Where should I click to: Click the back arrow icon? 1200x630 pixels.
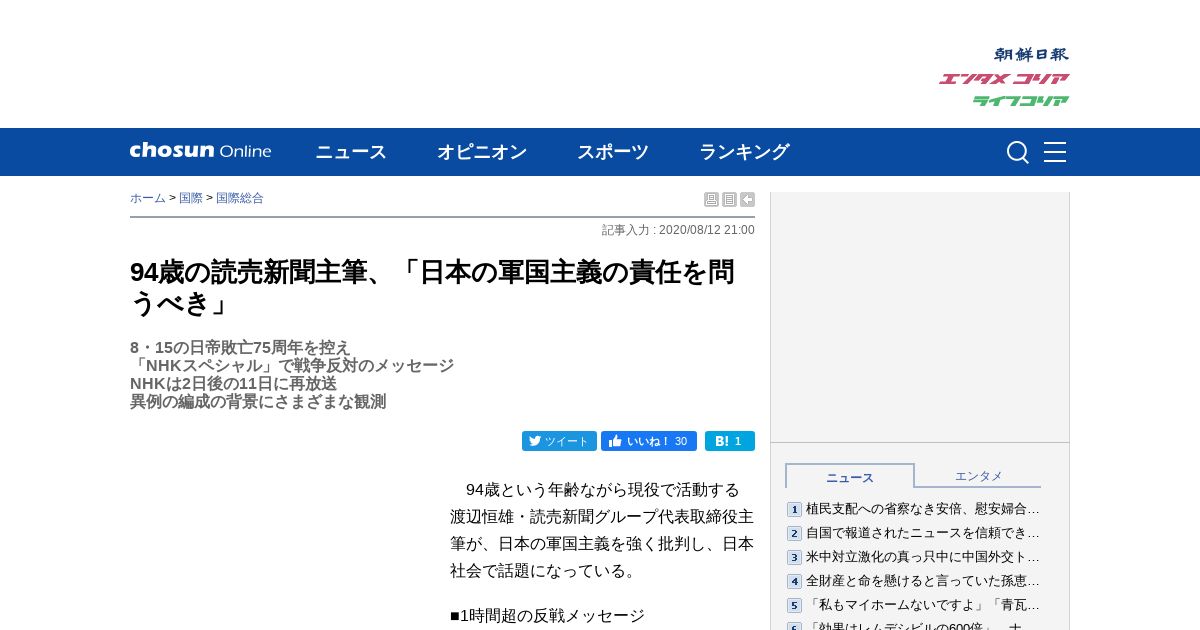[x=747, y=199]
